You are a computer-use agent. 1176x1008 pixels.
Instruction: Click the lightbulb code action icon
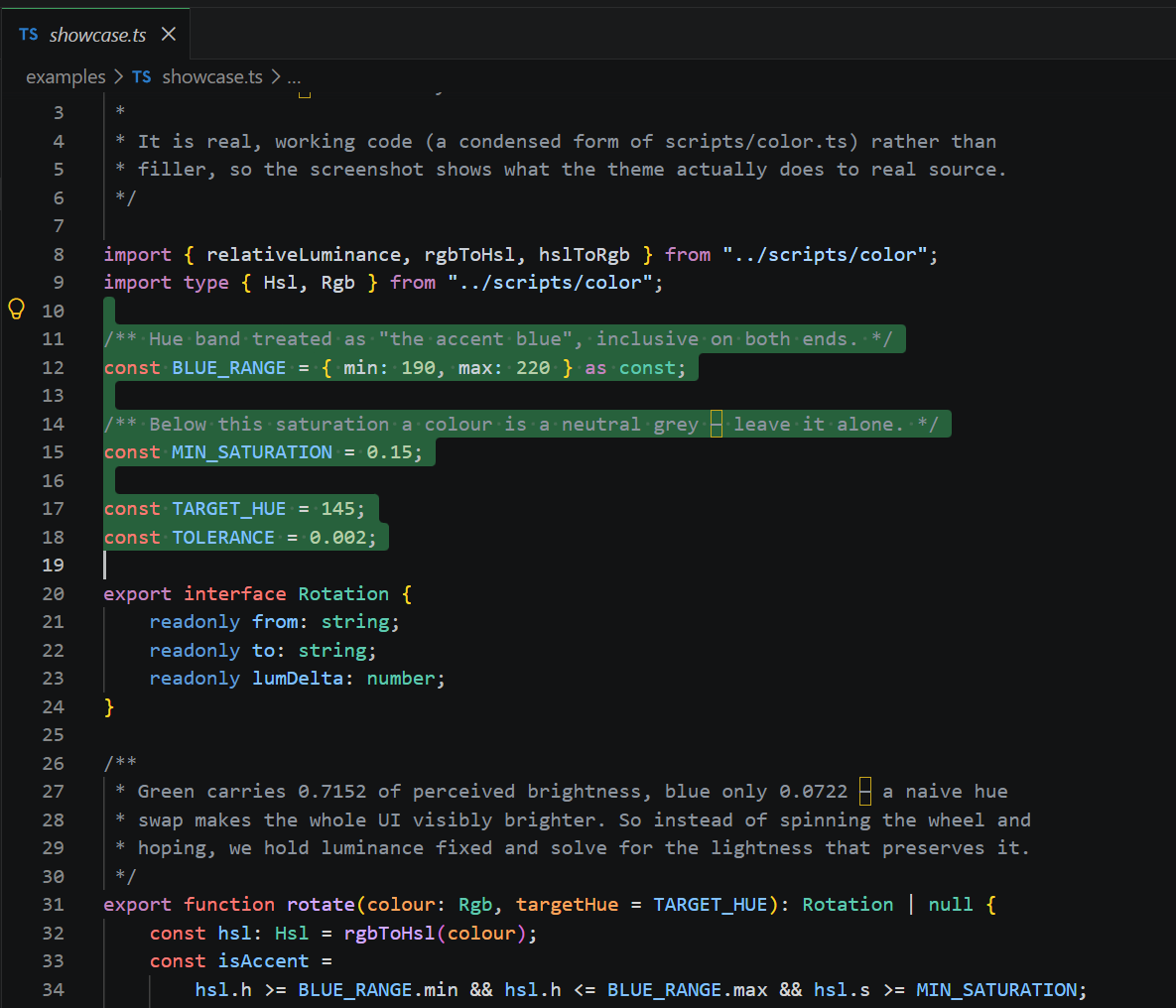click(17, 309)
